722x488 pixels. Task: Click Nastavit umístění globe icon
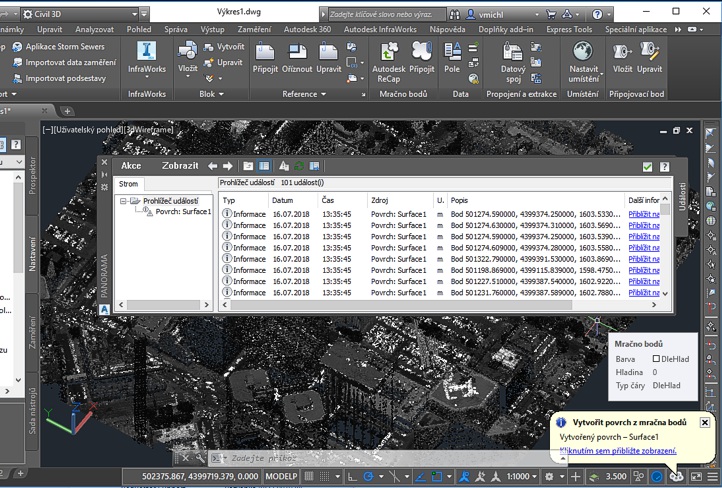(x=582, y=51)
